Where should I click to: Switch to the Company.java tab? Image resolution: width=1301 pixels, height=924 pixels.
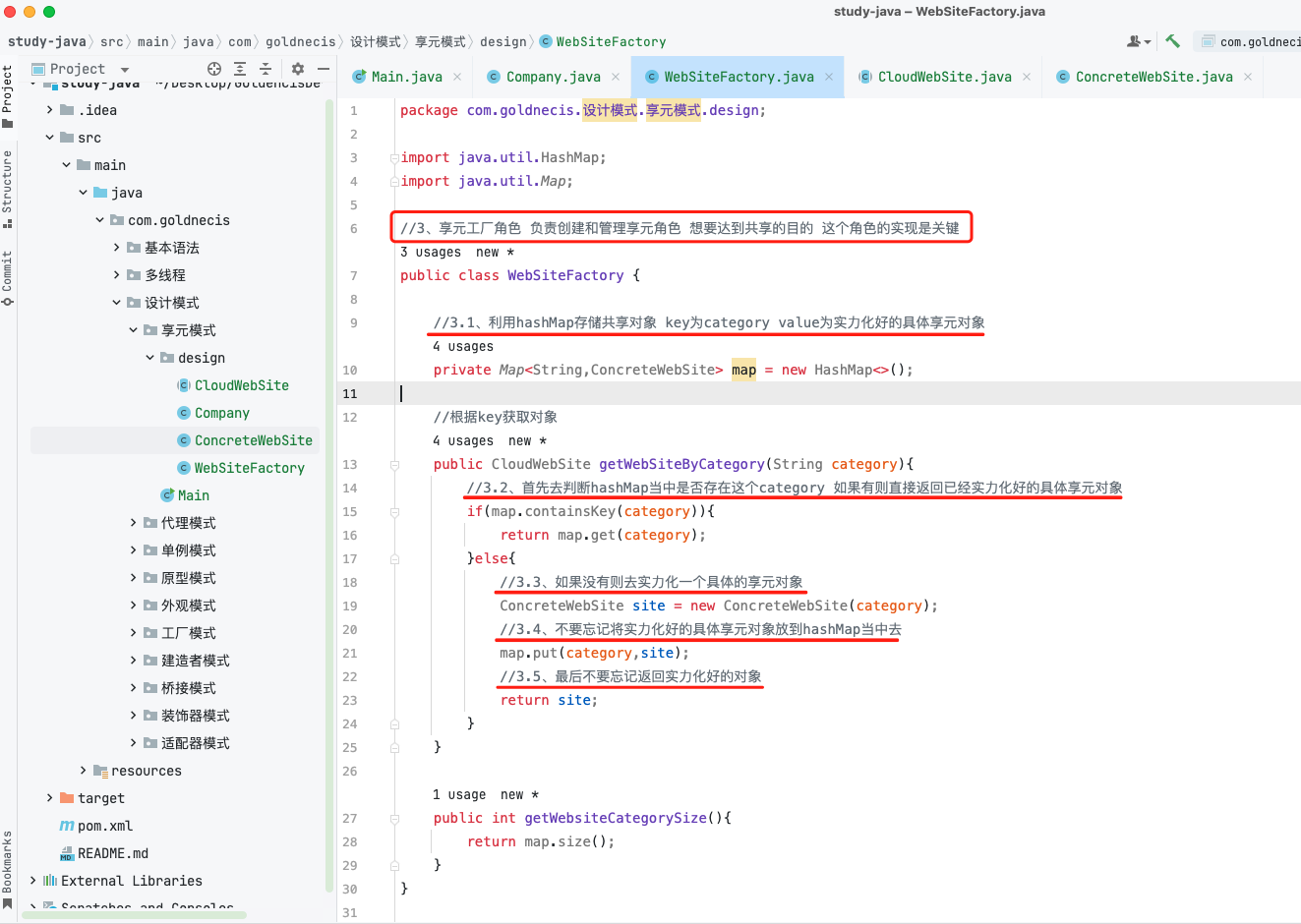click(554, 77)
